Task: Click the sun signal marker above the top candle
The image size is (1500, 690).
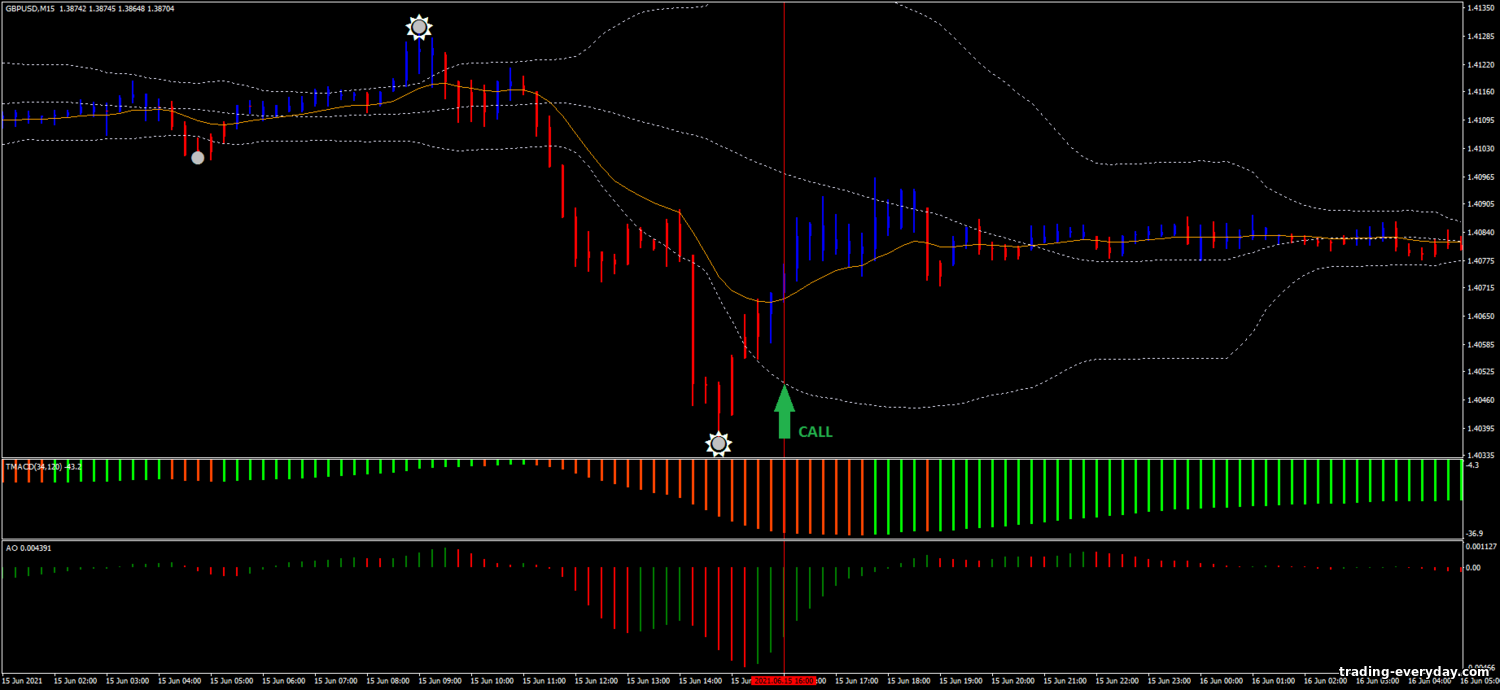Action: pyautogui.click(x=419, y=27)
